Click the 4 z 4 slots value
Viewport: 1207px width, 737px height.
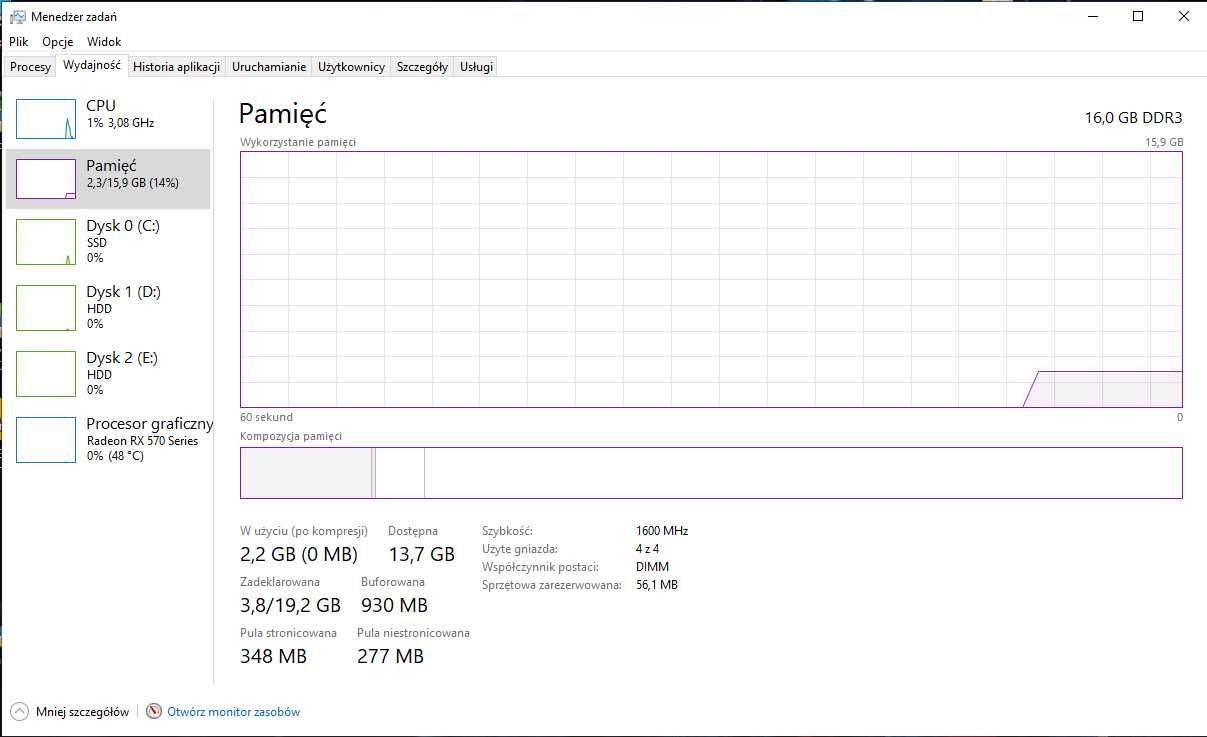click(647, 549)
